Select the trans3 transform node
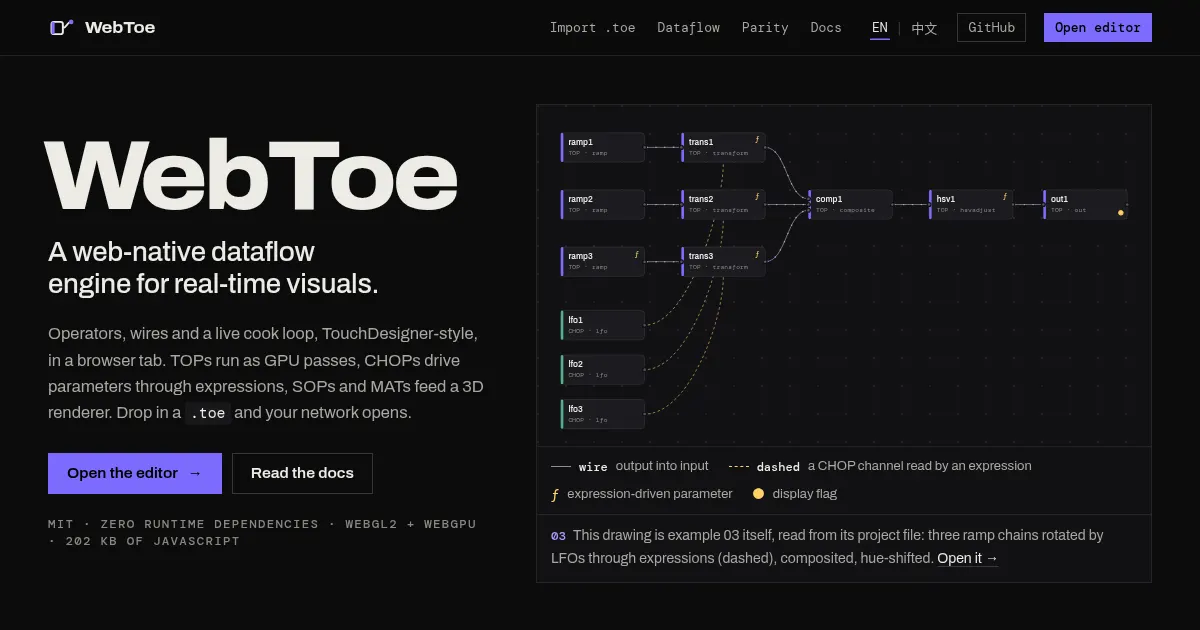Viewport: 1200px width, 630px height. pos(722,261)
